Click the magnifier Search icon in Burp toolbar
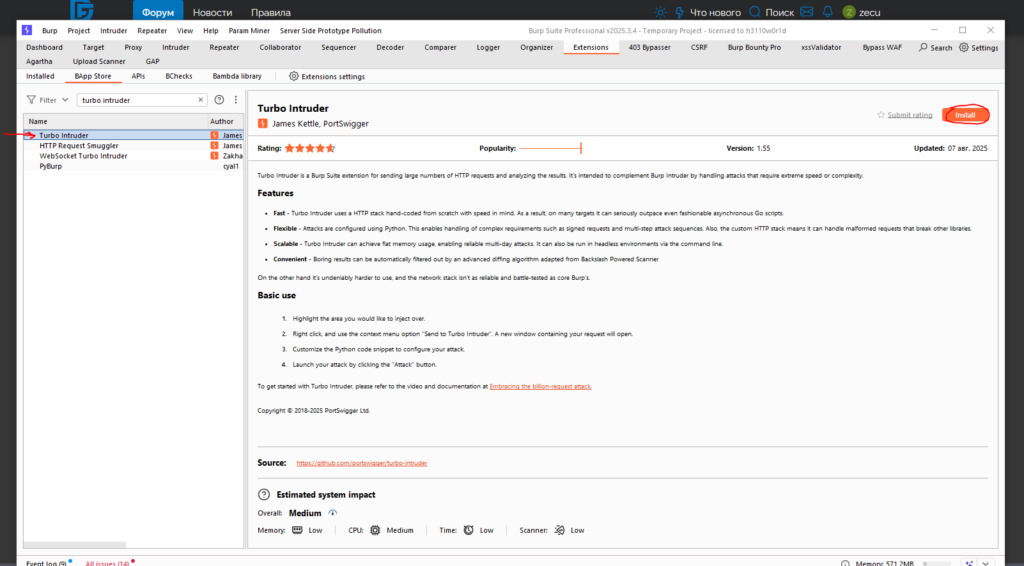Viewport: 1024px width, 566px height. click(x=923, y=47)
